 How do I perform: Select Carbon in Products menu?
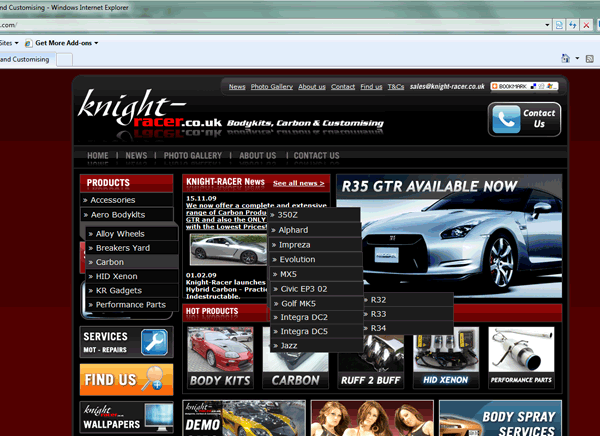coord(132,262)
